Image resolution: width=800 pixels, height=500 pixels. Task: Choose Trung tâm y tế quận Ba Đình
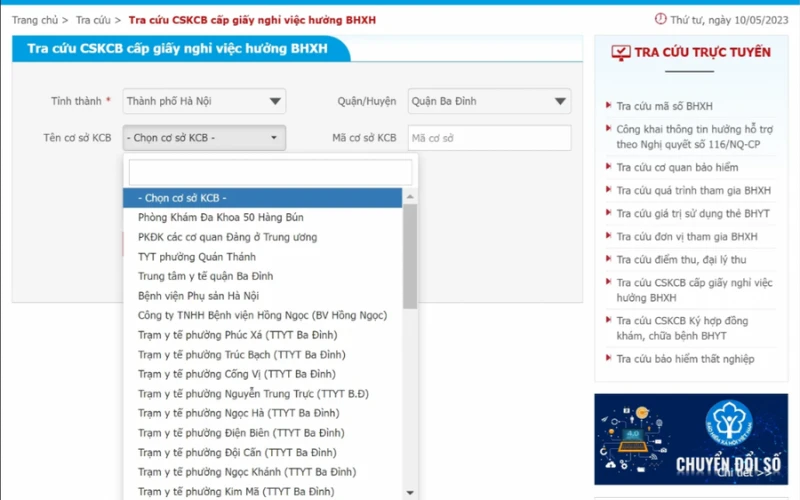[x=205, y=276]
